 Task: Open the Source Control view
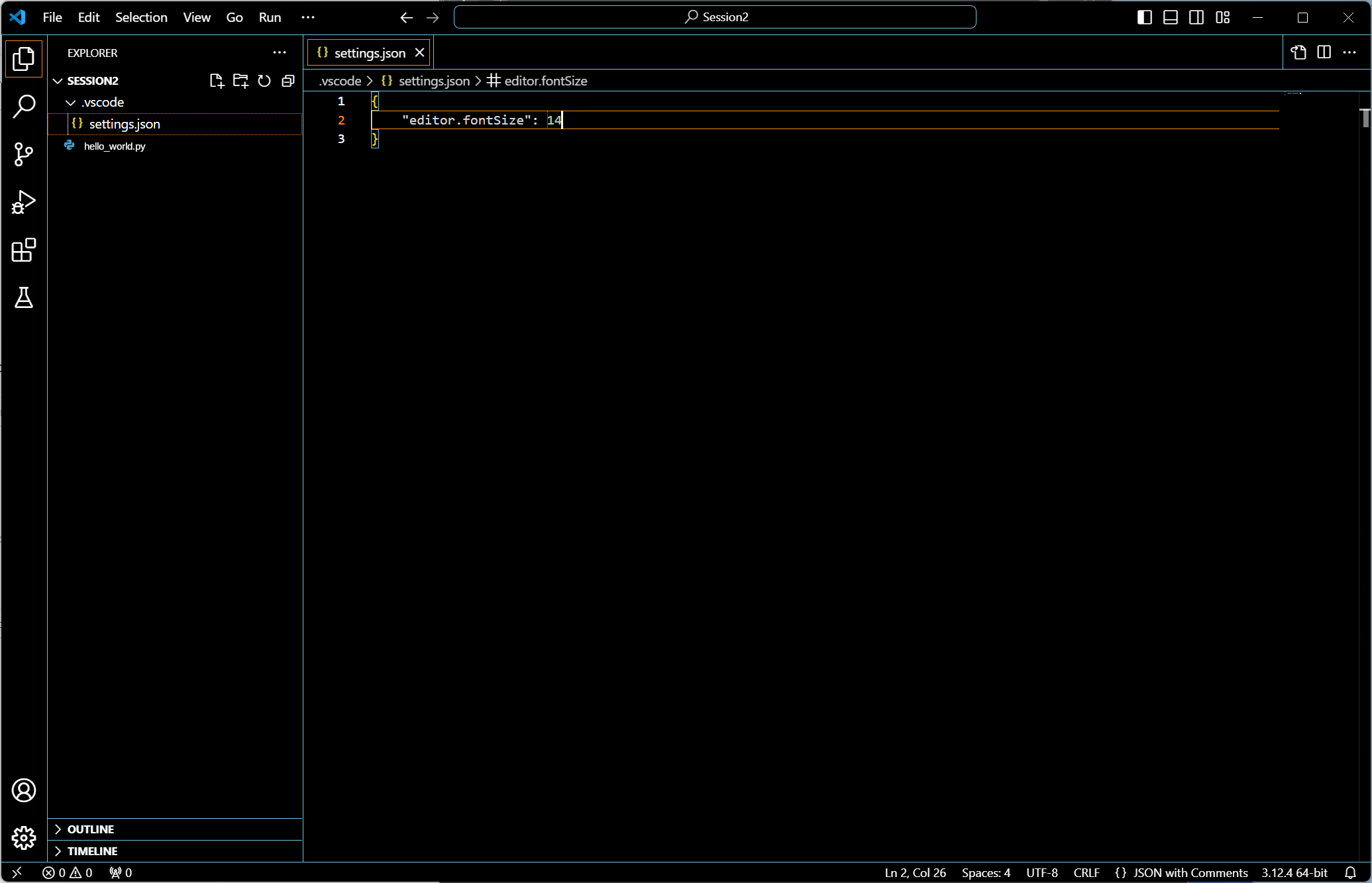[x=24, y=154]
